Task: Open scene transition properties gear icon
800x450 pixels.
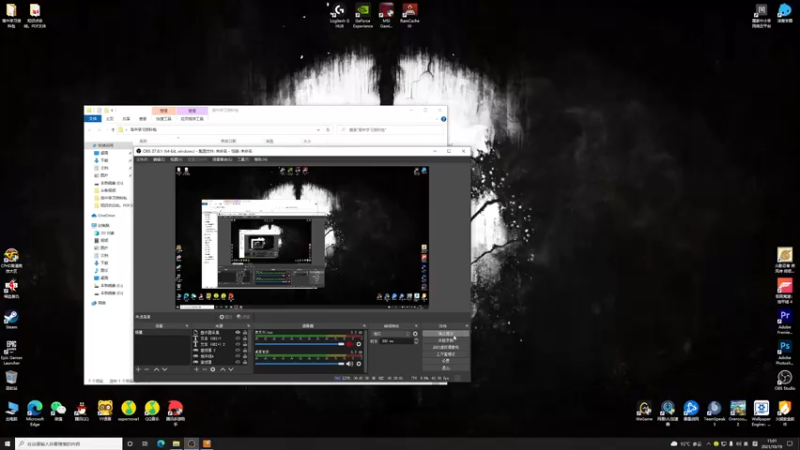Action: click(x=415, y=334)
